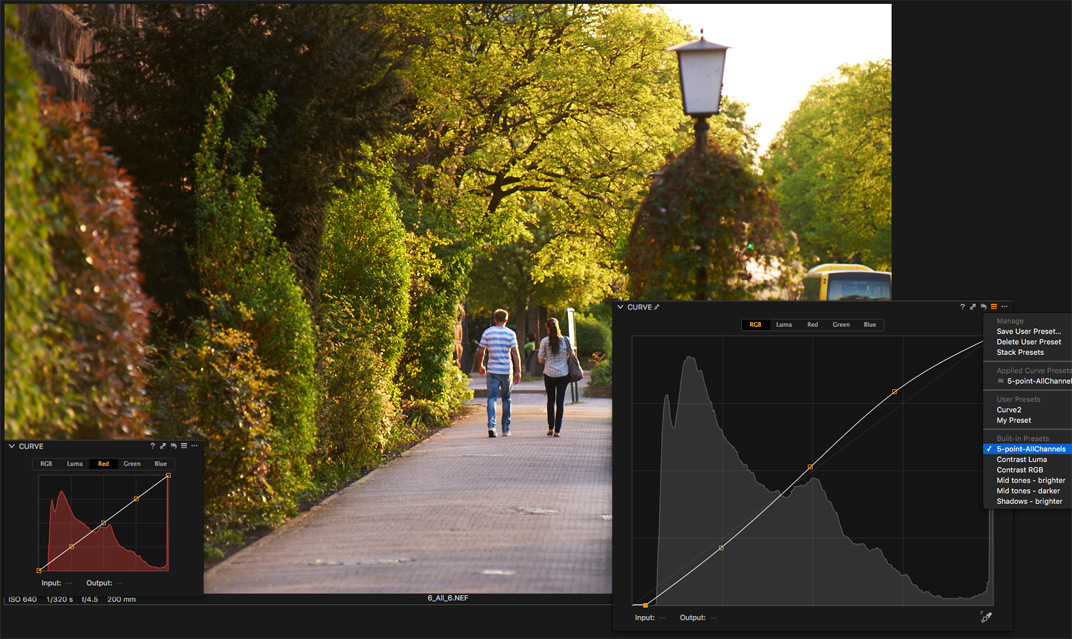
Task: Select Green tab in small Curve panel
Action: coord(132,464)
